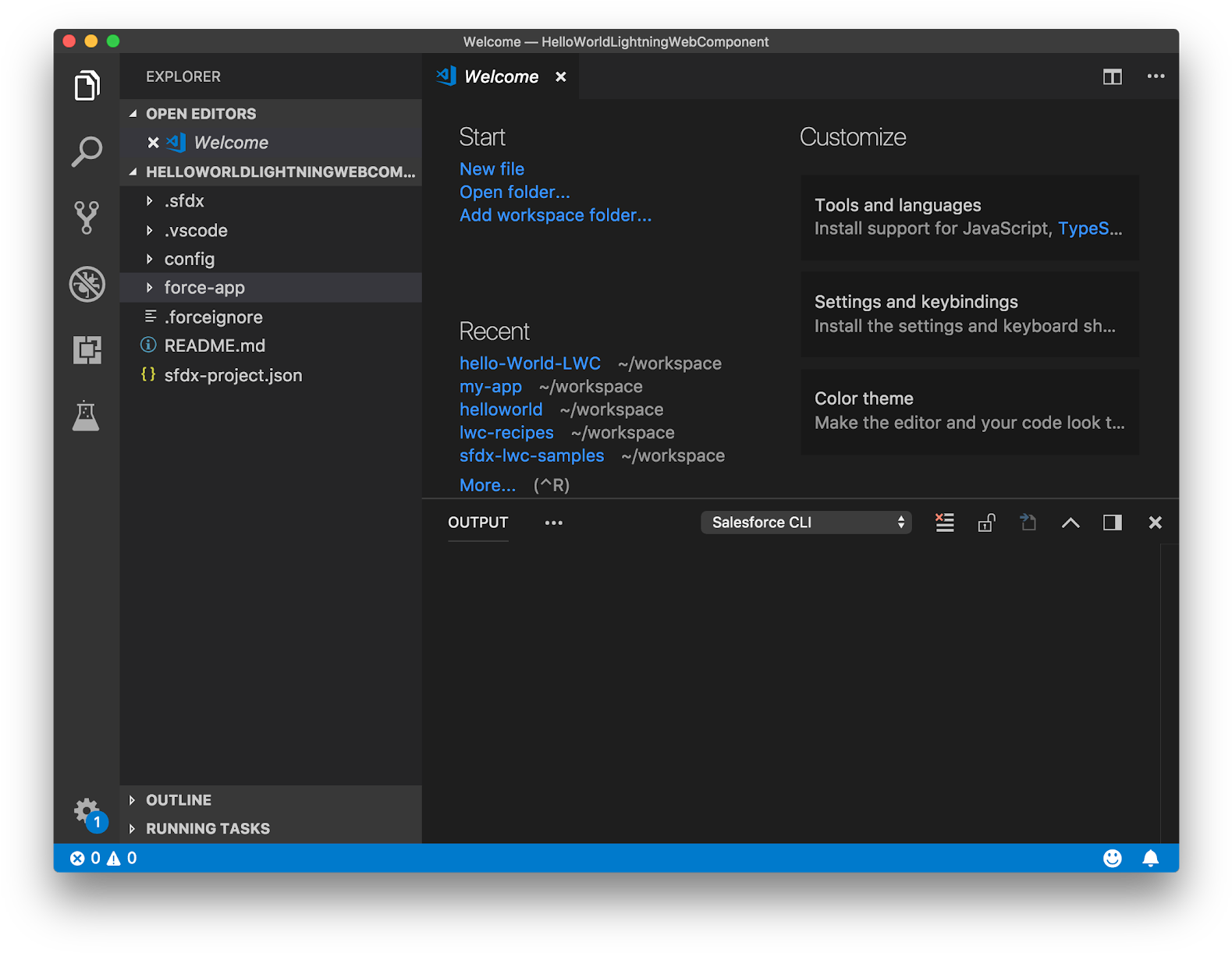Click the output panel scrollbar
This screenshot has width=1232, height=953.
[1169, 693]
